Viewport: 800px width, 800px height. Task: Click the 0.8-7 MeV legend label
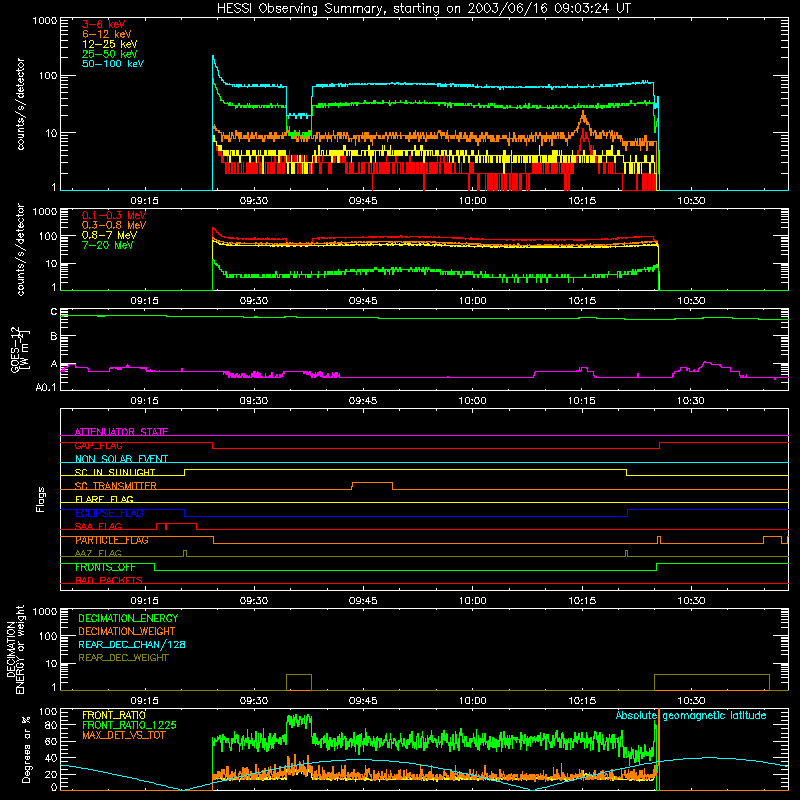click(109, 235)
